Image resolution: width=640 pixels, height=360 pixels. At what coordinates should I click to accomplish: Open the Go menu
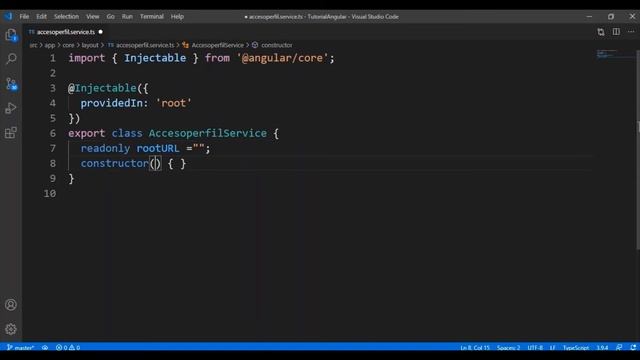[x=111, y=17]
